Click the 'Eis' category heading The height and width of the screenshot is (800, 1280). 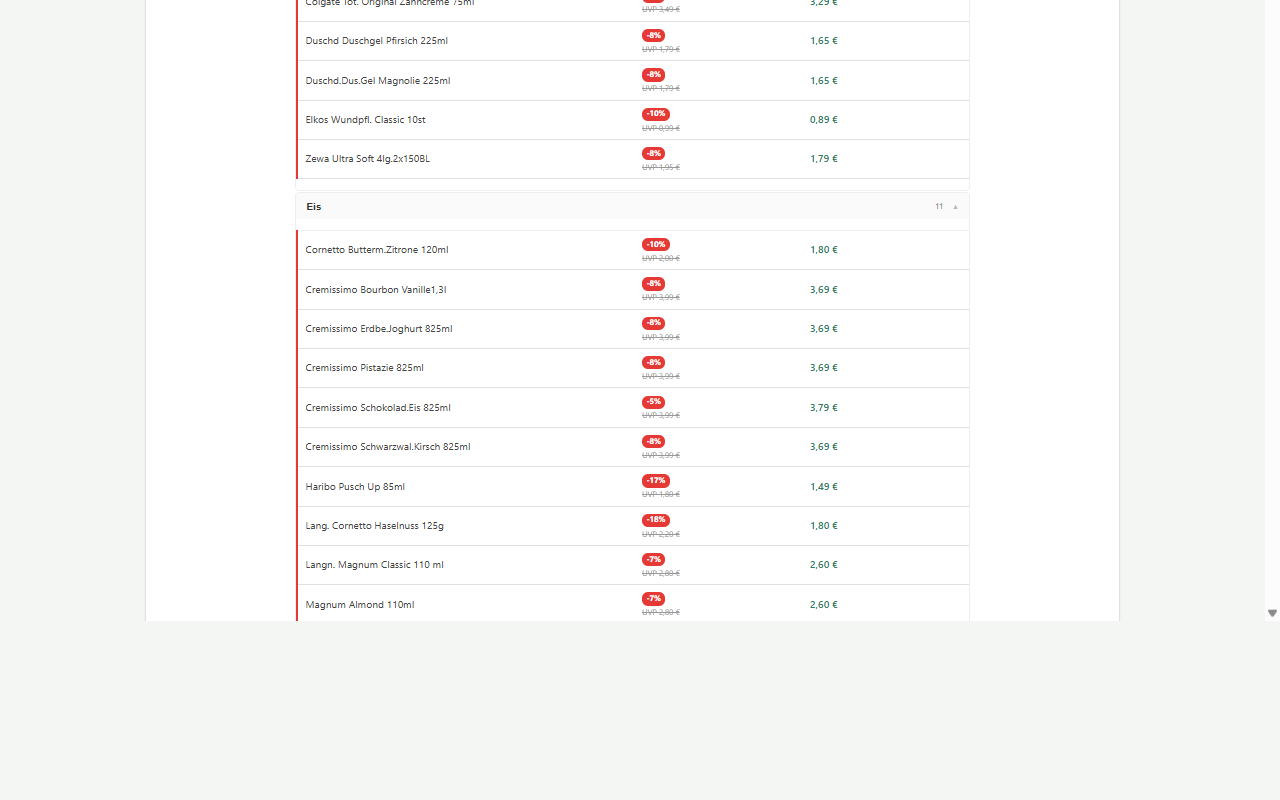314,207
